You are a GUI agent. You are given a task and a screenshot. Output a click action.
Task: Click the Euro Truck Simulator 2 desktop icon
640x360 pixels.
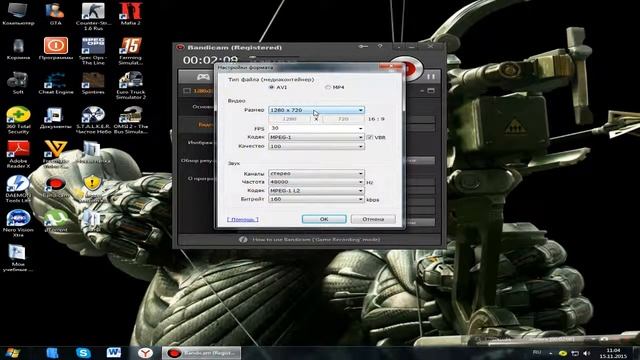131,86
